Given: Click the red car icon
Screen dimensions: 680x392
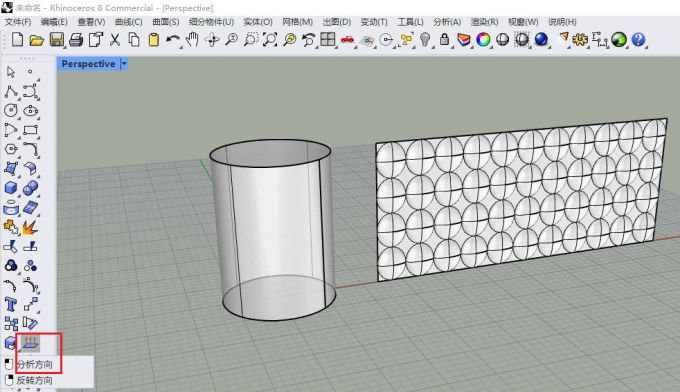Looking at the screenshot, I should coord(347,40).
